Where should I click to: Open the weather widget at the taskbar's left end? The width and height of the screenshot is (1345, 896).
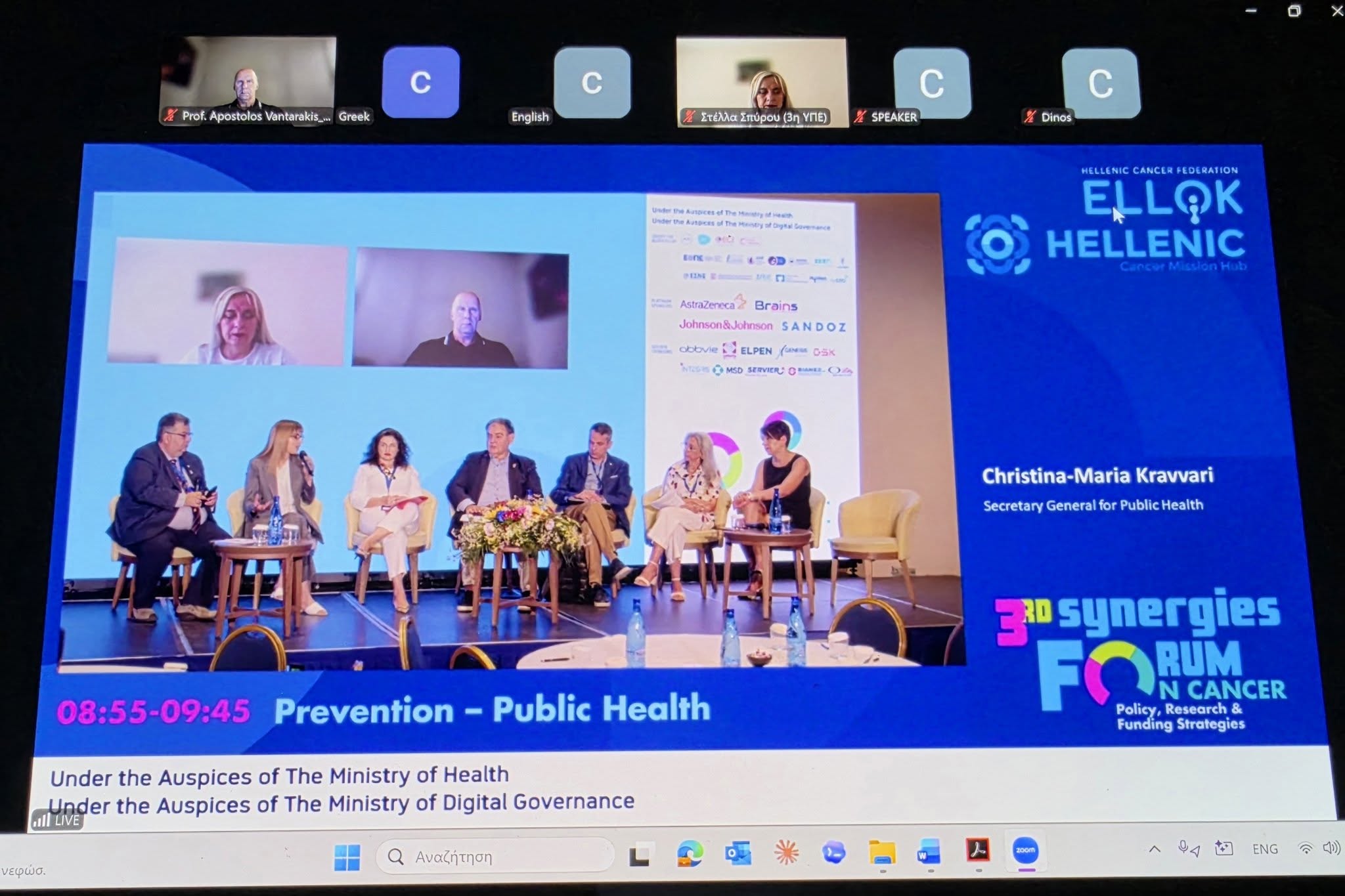[23, 870]
